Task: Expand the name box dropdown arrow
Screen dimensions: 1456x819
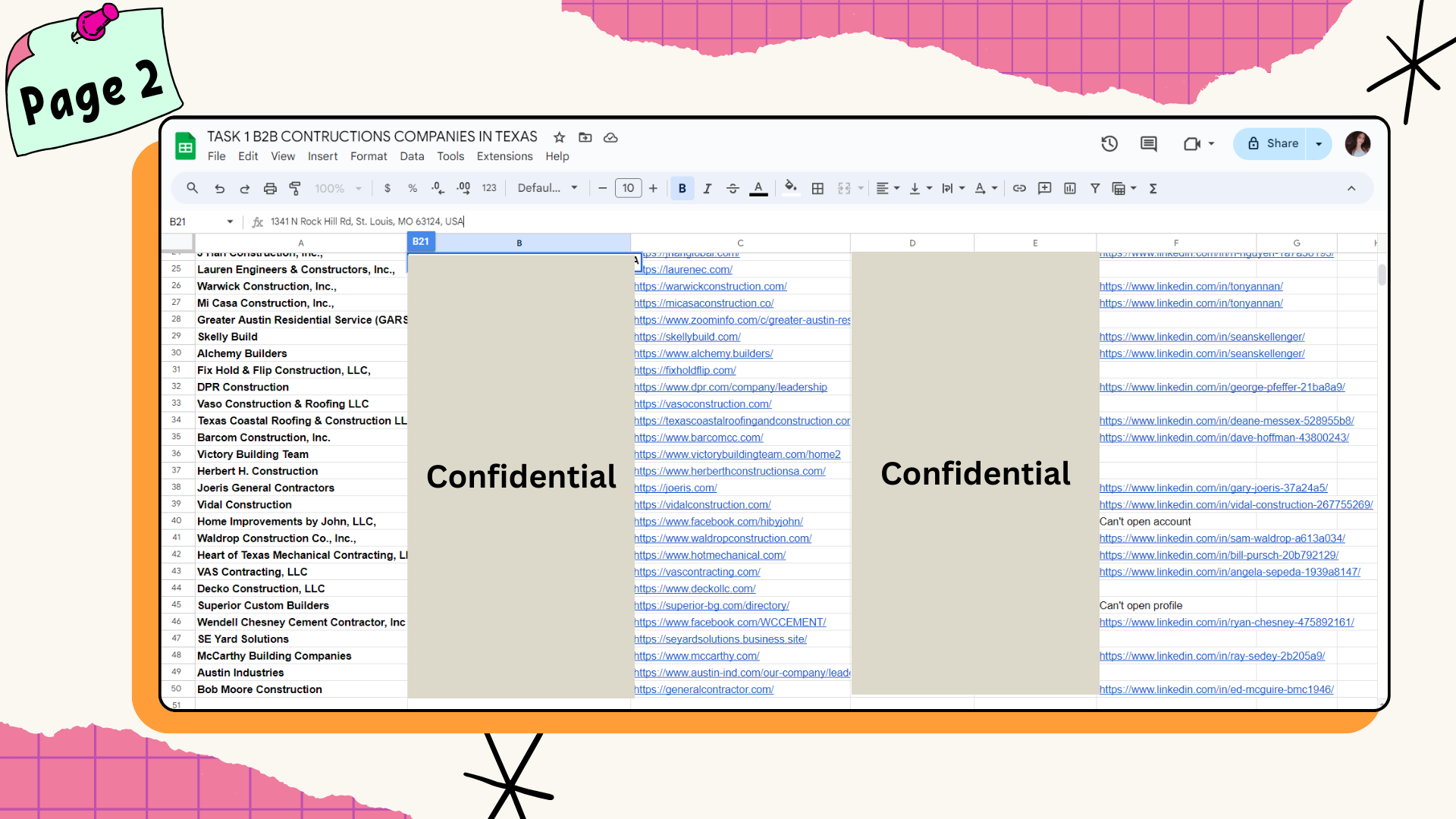Action: 230,221
